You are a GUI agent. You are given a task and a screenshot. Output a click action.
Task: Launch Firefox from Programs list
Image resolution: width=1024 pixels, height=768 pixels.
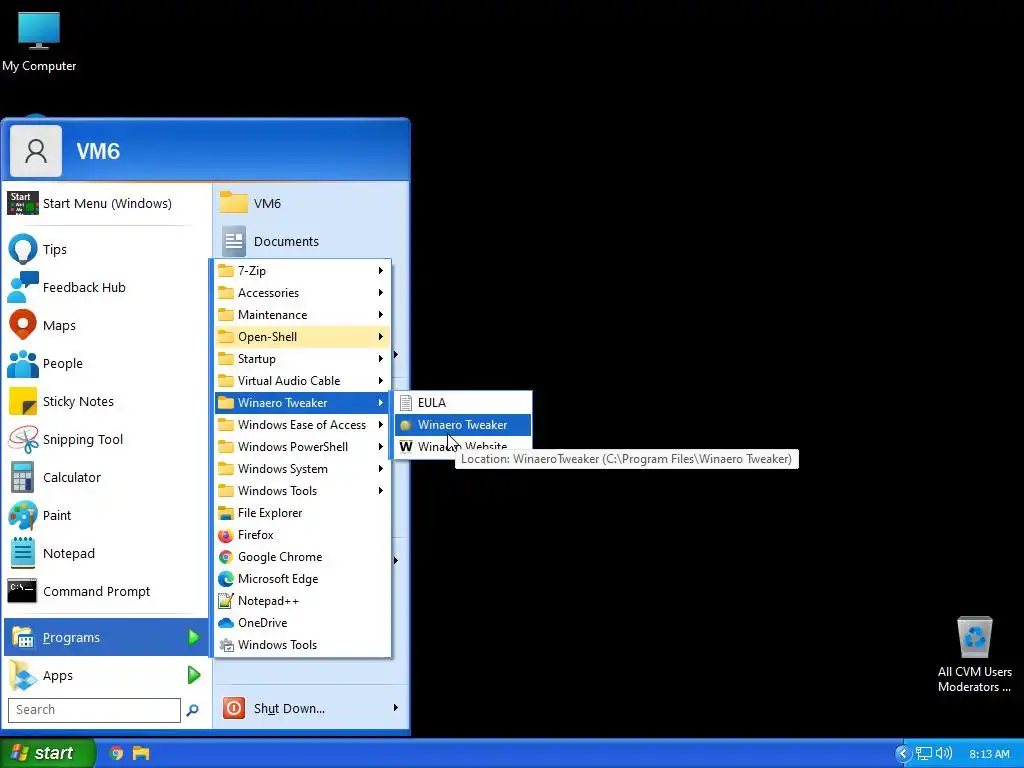point(302,535)
